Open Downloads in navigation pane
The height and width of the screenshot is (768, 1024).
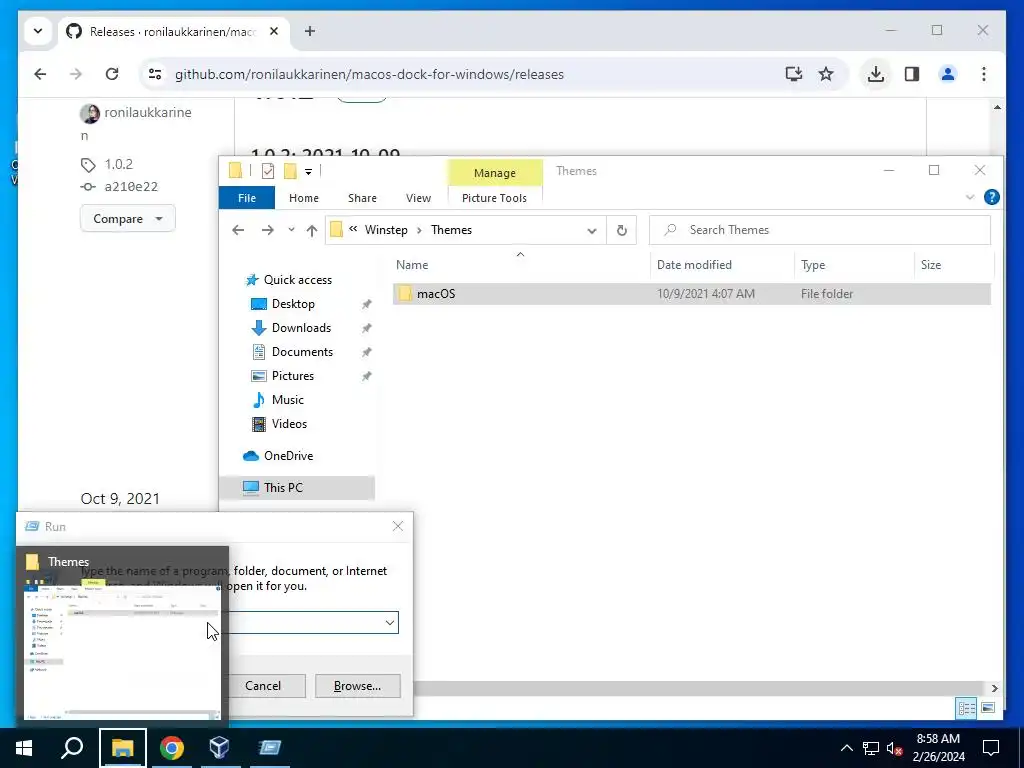[301, 328]
